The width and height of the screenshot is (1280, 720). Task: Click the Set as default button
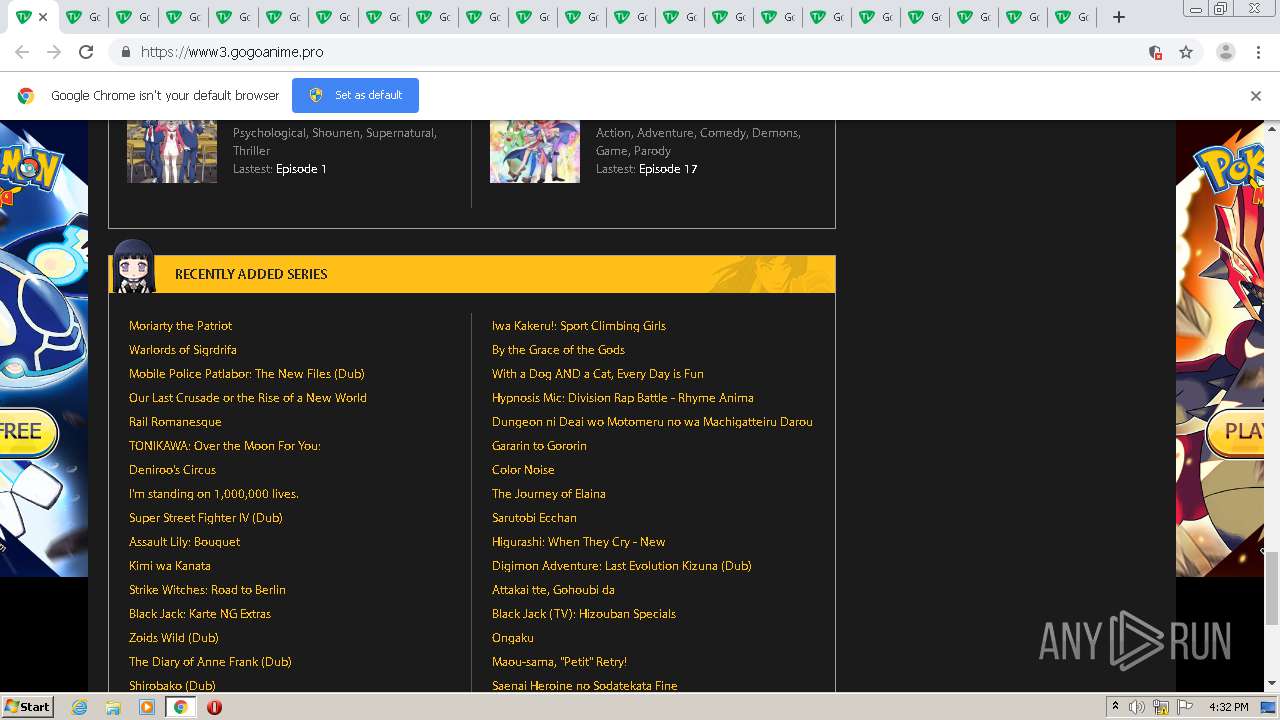coord(355,95)
